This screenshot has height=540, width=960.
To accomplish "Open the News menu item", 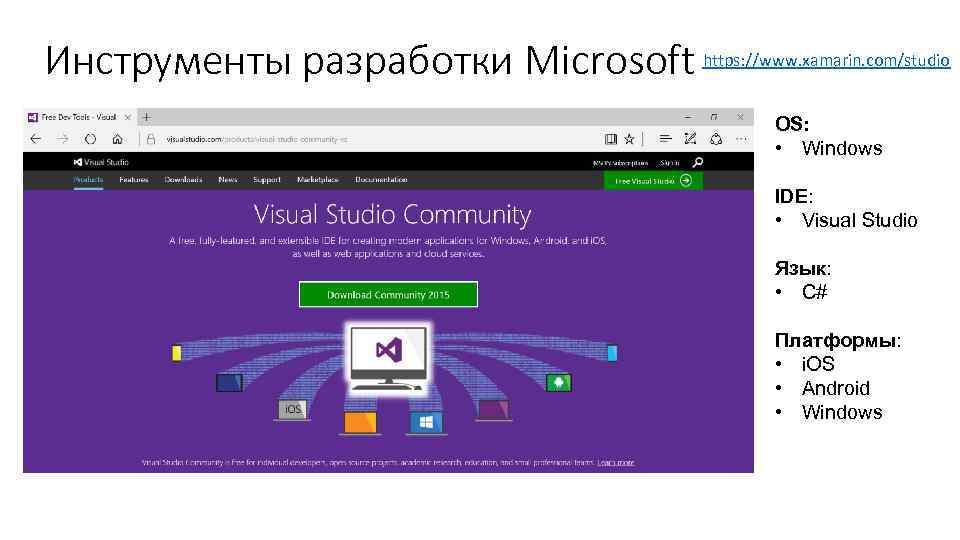I will 228,179.
